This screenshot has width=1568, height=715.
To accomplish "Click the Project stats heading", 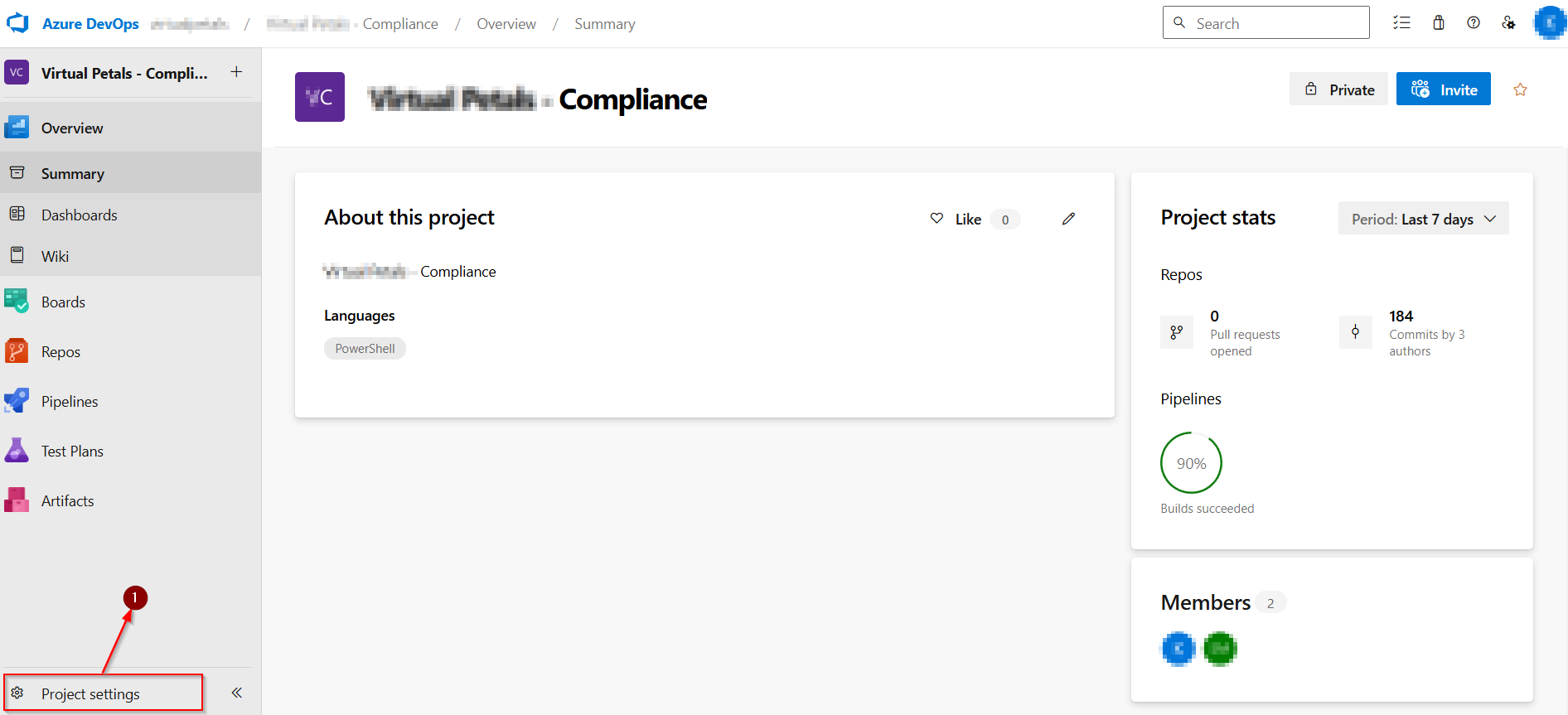I will 1218,217.
